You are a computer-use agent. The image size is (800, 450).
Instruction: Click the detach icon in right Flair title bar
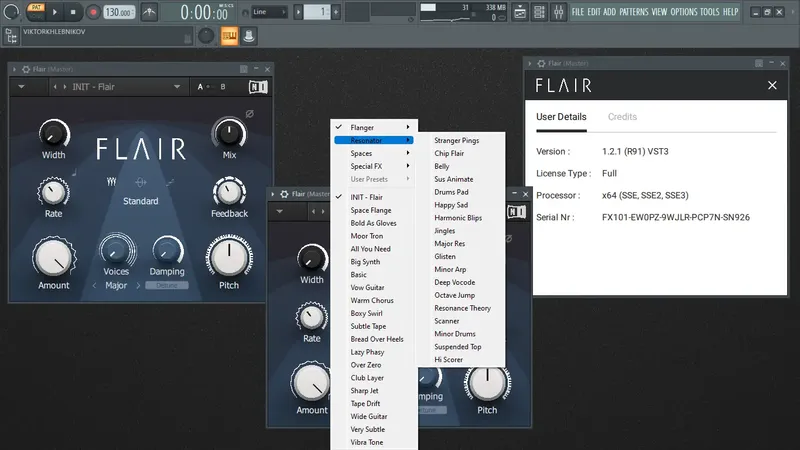759,63
